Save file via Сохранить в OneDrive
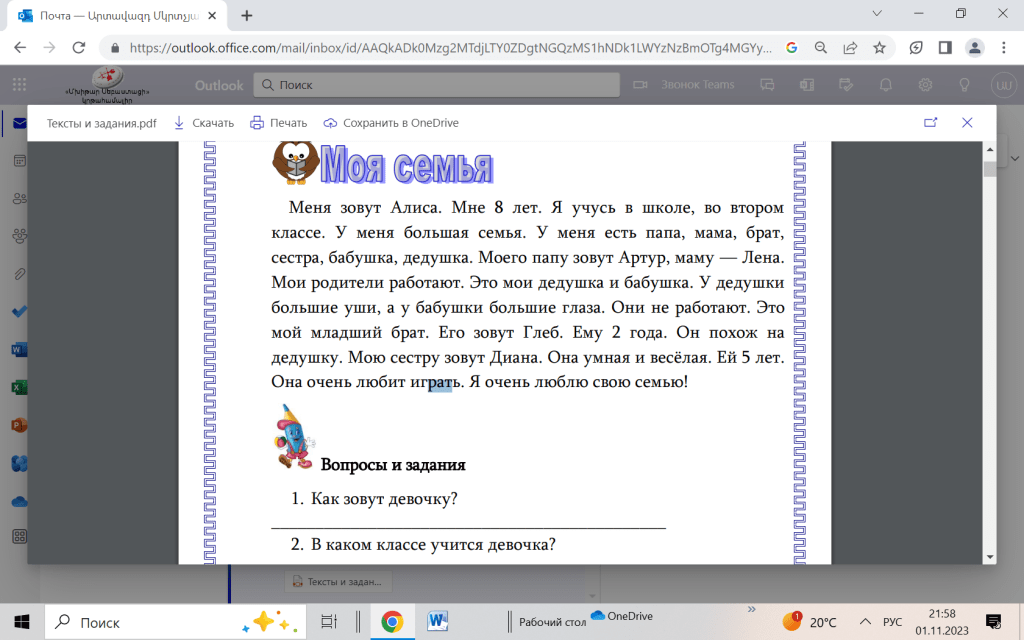The height and width of the screenshot is (640, 1024). 391,123
